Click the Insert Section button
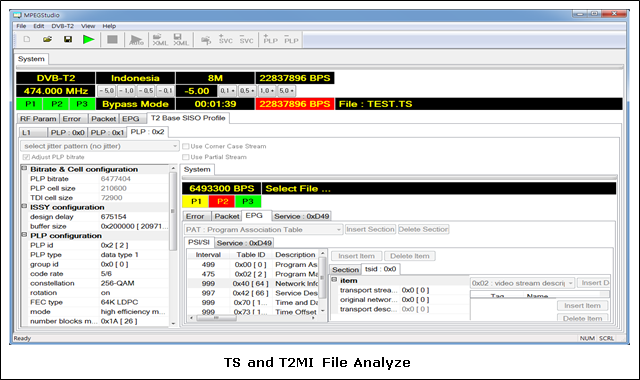The image size is (640, 380). (x=370, y=229)
